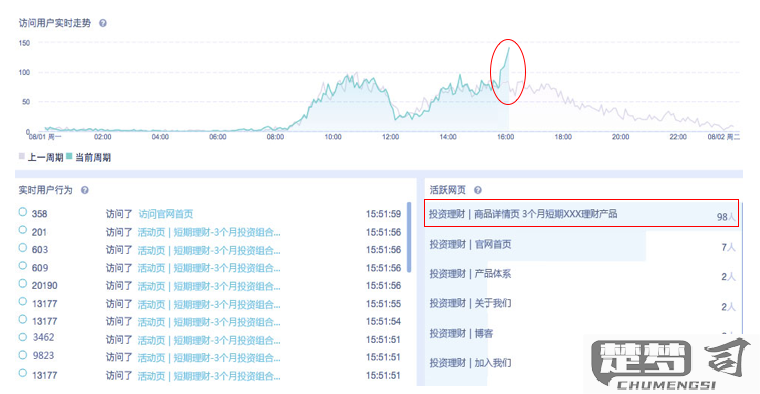Click the 访问用户实时走势 chart title
Screen dimensions: 760x394
pyautogui.click(x=55, y=23)
